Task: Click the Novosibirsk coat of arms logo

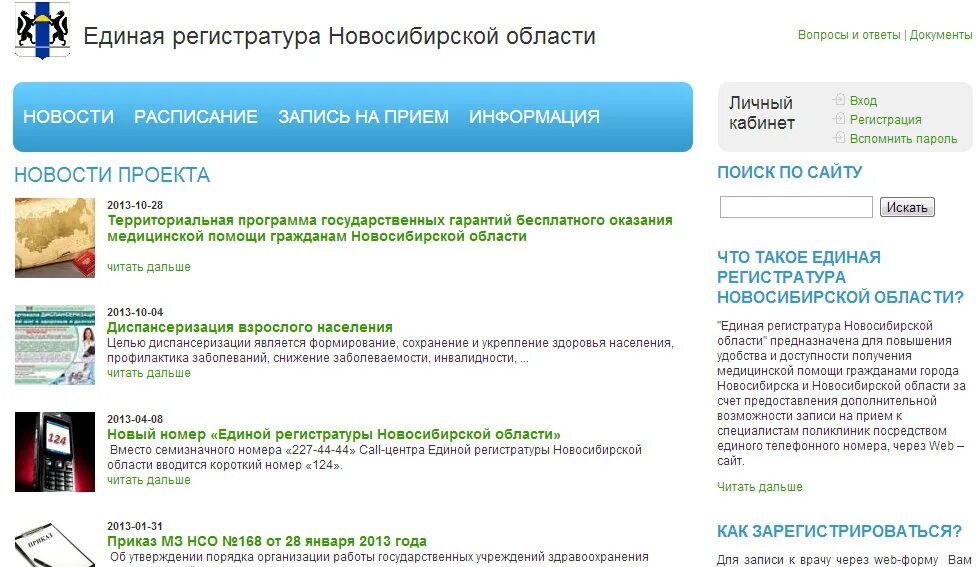Action: [x=42, y=31]
